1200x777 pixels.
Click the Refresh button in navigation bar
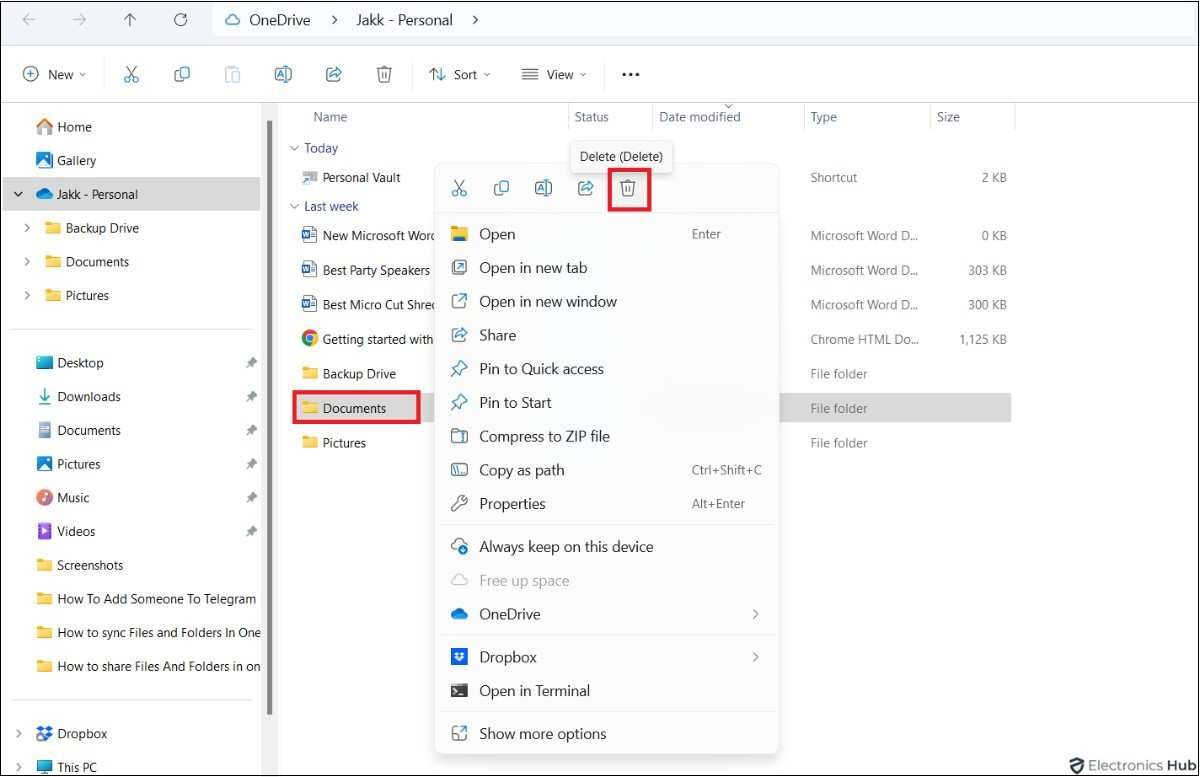(180, 20)
